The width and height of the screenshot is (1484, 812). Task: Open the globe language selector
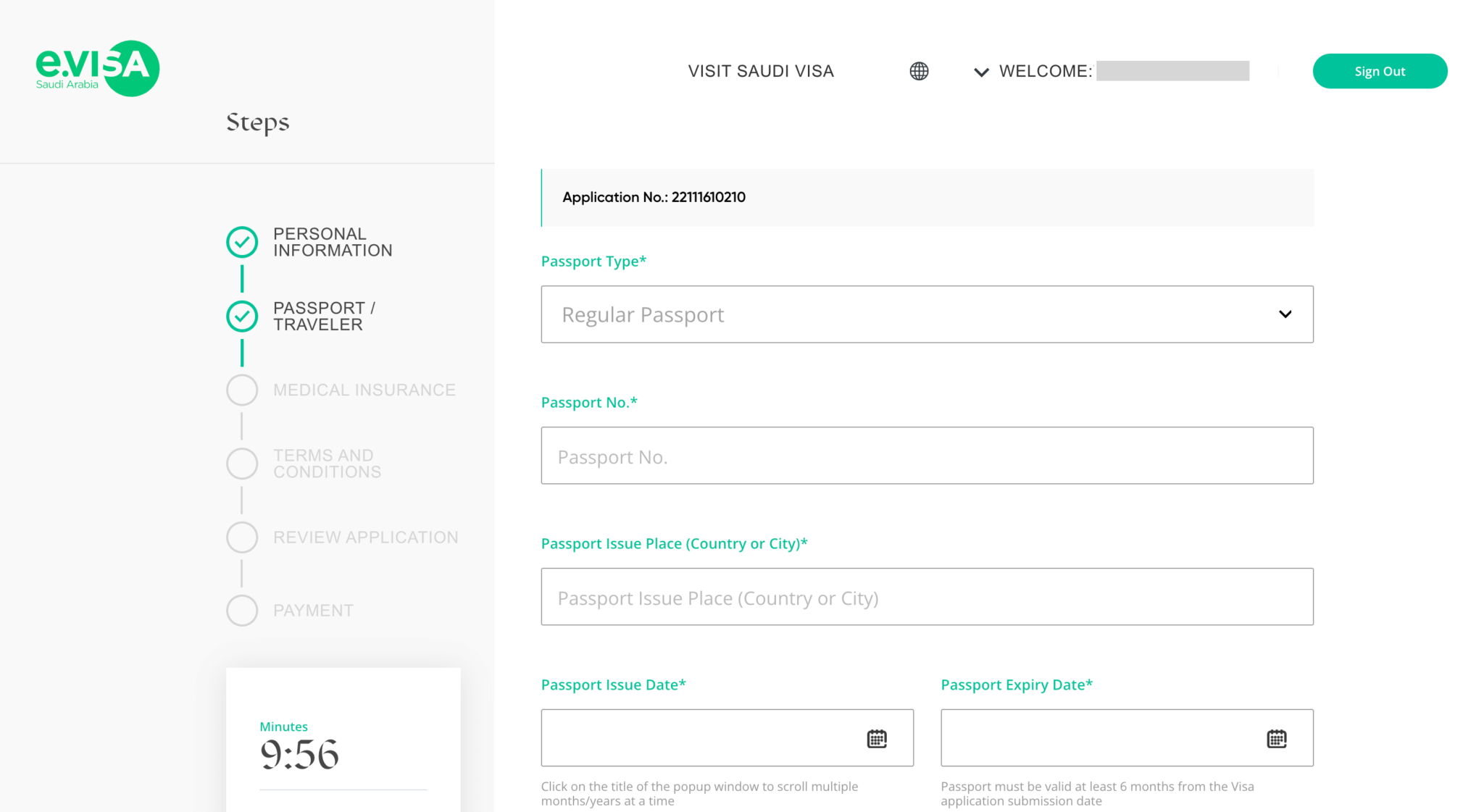click(x=919, y=71)
